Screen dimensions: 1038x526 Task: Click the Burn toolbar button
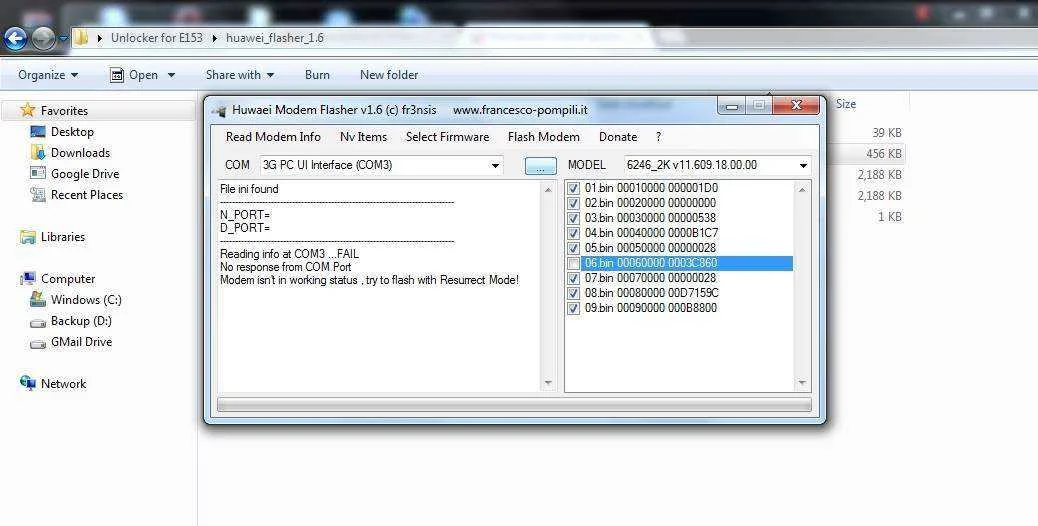pos(317,75)
